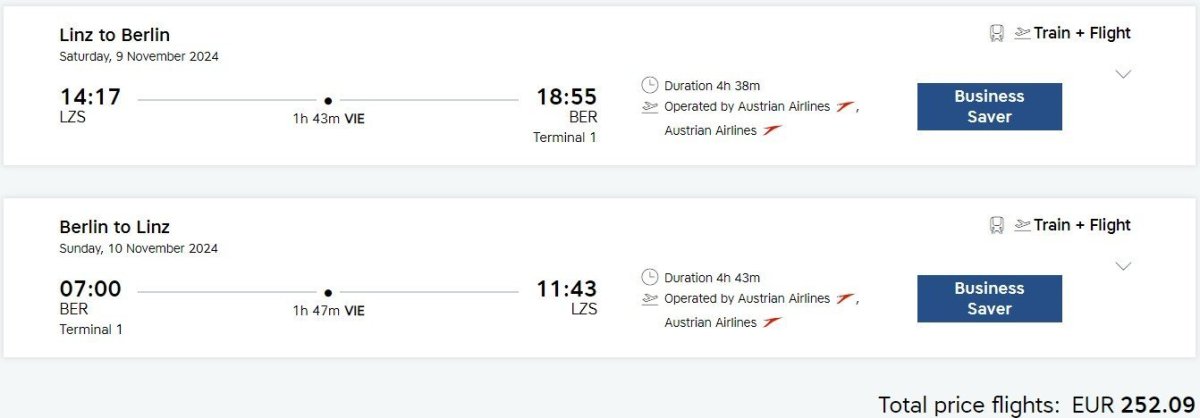The width and height of the screenshot is (1200, 418).
Task: Click the plane icon before return 'Operated by'
Action: (650, 298)
